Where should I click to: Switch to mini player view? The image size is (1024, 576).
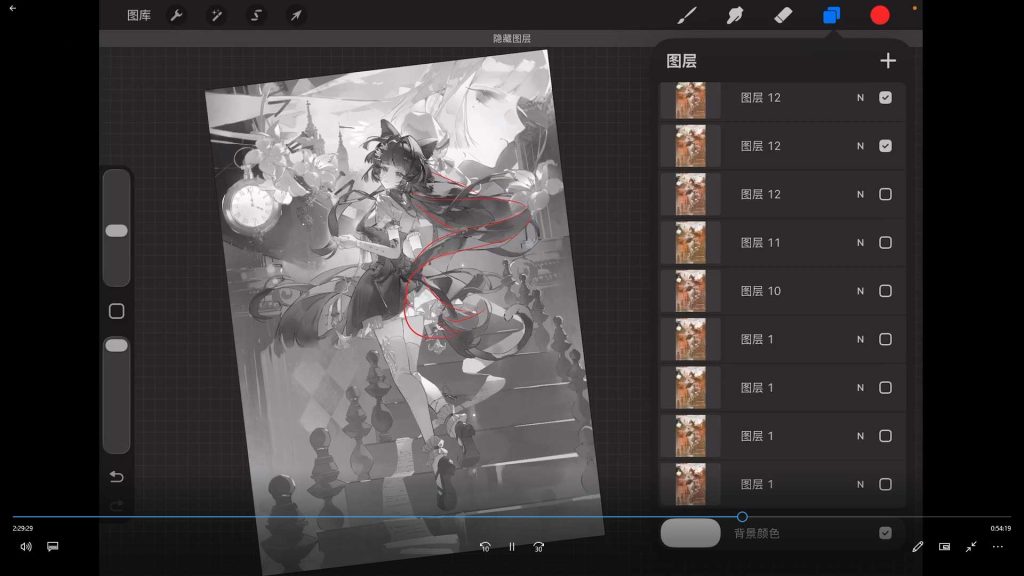click(944, 547)
